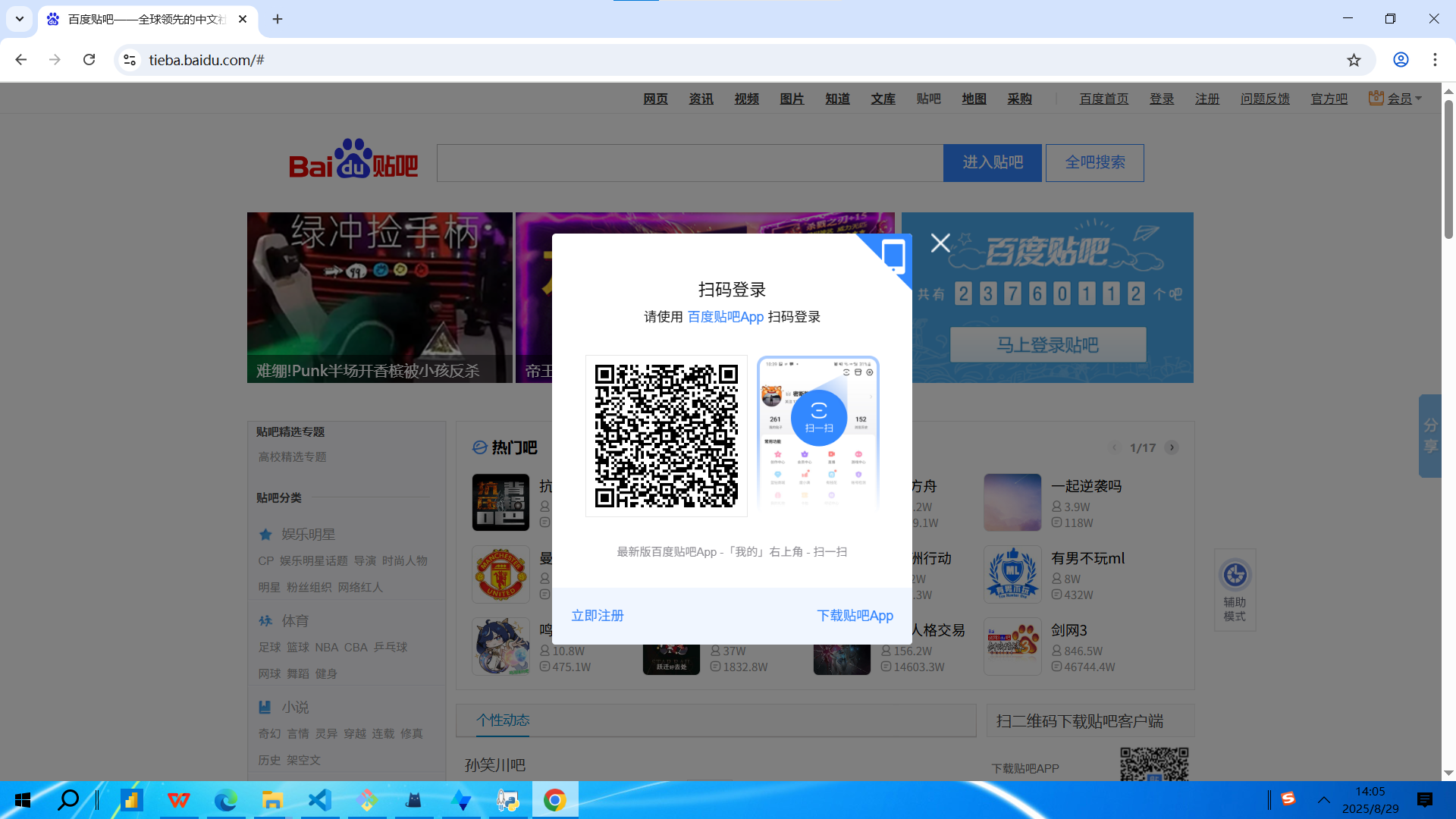Open WPS Office from taskbar

[178, 800]
